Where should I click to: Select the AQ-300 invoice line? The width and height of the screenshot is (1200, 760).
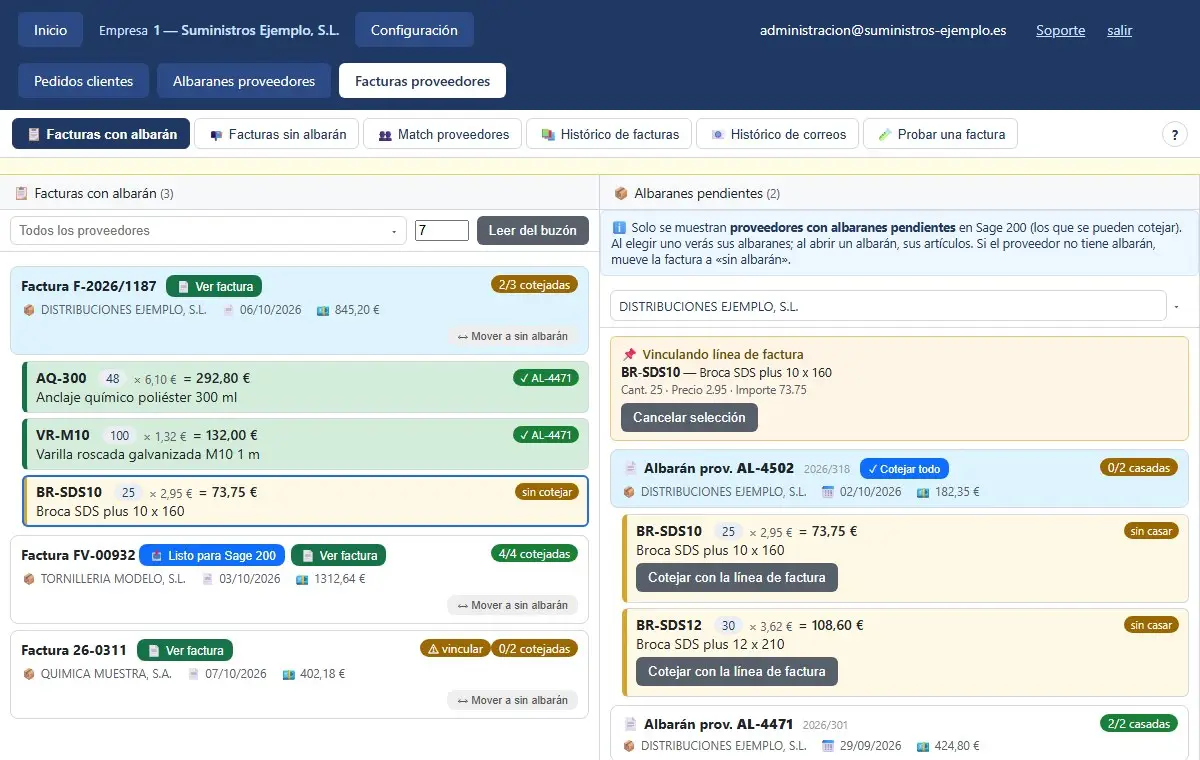pyautogui.click(x=305, y=387)
